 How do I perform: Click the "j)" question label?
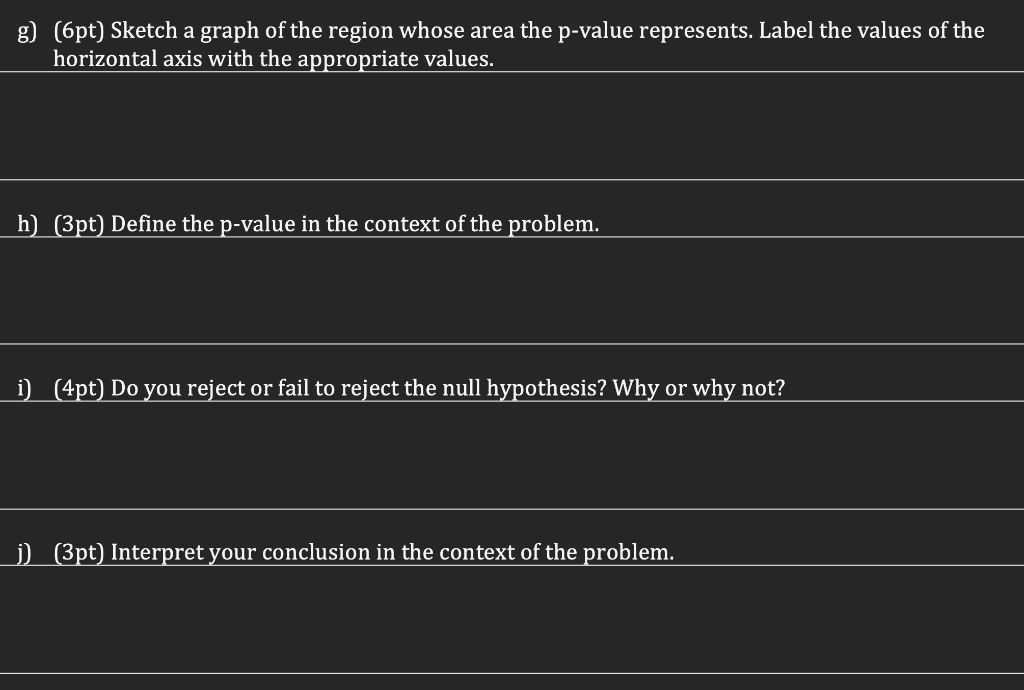[x=24, y=553]
